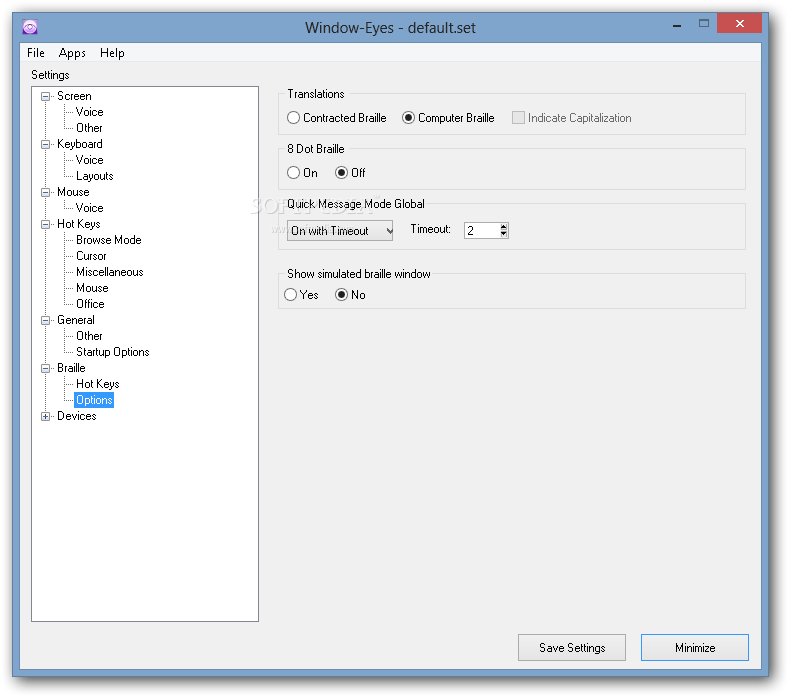This screenshot has width=789, height=697.
Task: Select the top-level Mouse tree item
Action: point(73,192)
